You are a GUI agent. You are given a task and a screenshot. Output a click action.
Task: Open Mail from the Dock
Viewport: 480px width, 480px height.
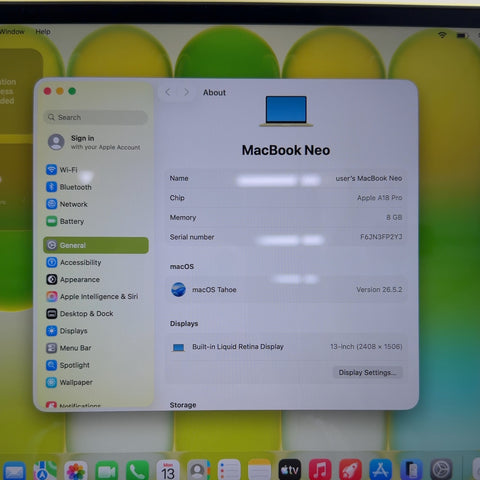[14, 471]
